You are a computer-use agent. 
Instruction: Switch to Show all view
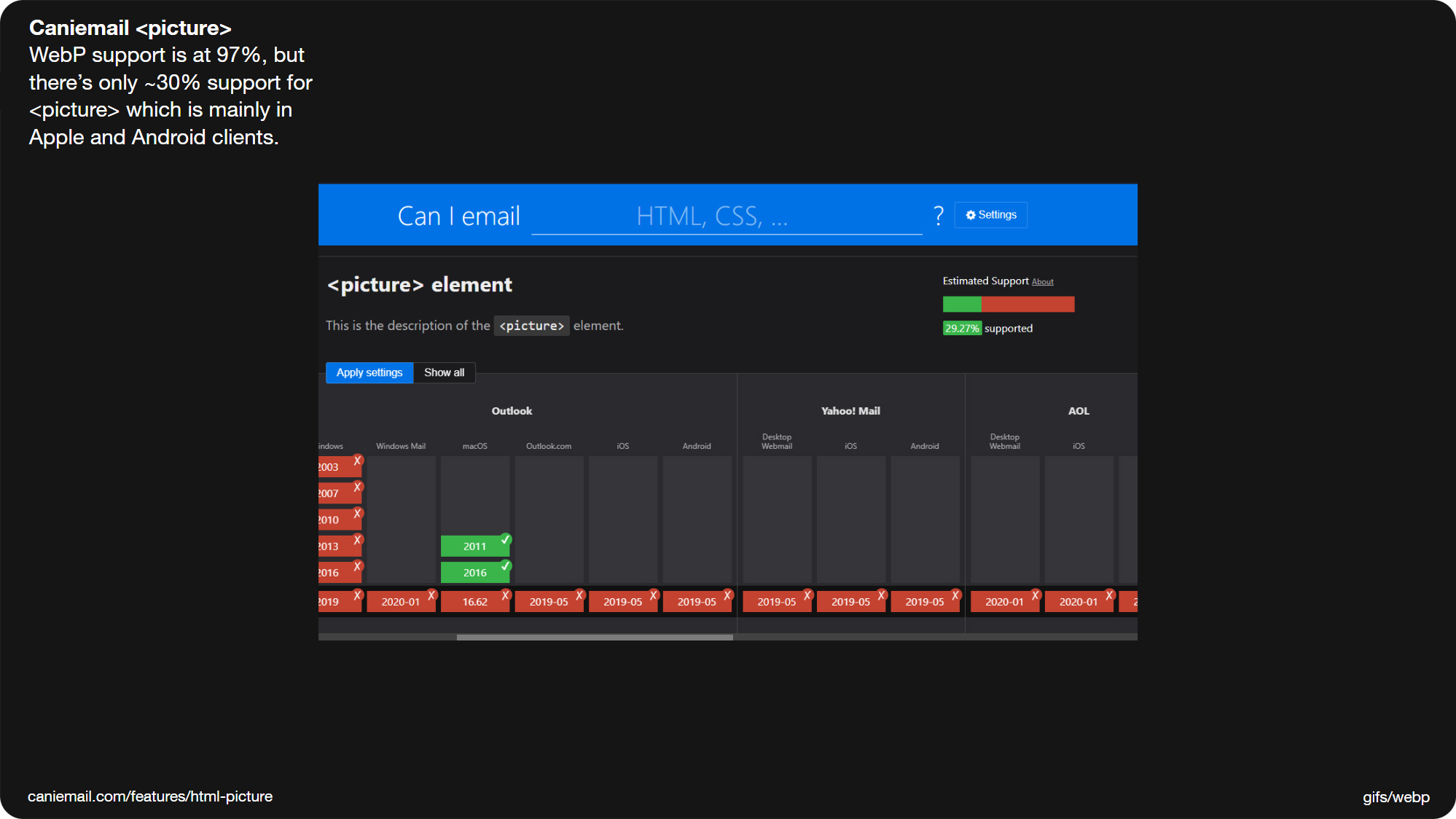(444, 372)
